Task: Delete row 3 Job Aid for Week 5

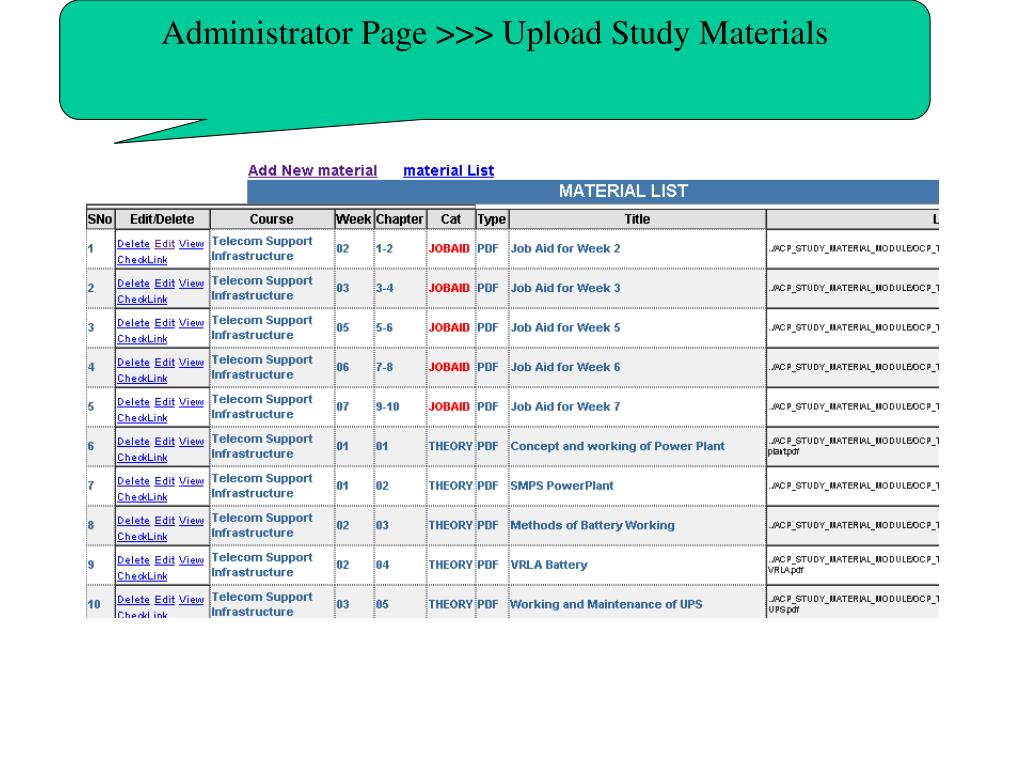Action: pos(133,323)
